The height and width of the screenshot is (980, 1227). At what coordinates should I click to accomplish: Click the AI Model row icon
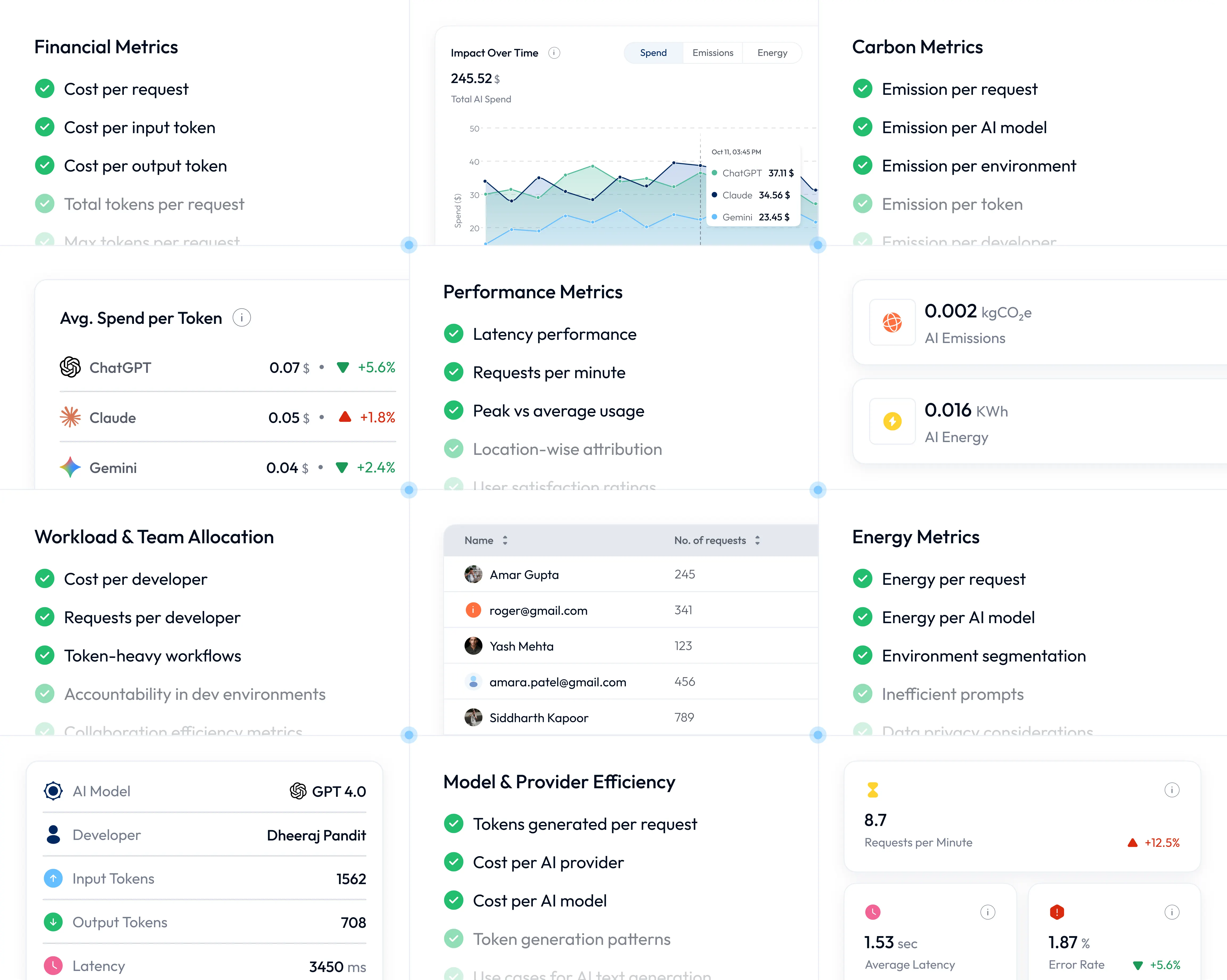click(x=53, y=791)
